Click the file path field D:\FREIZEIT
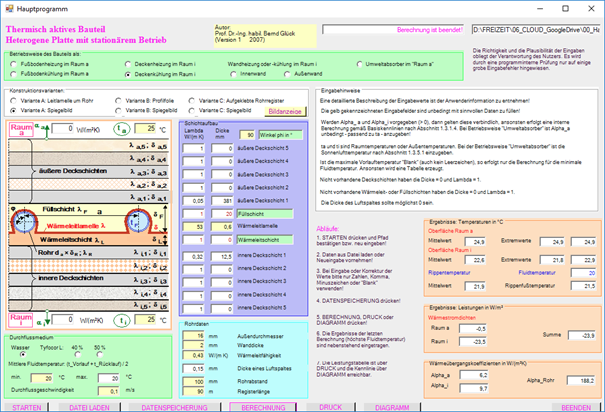605x412 pixels. click(536, 30)
